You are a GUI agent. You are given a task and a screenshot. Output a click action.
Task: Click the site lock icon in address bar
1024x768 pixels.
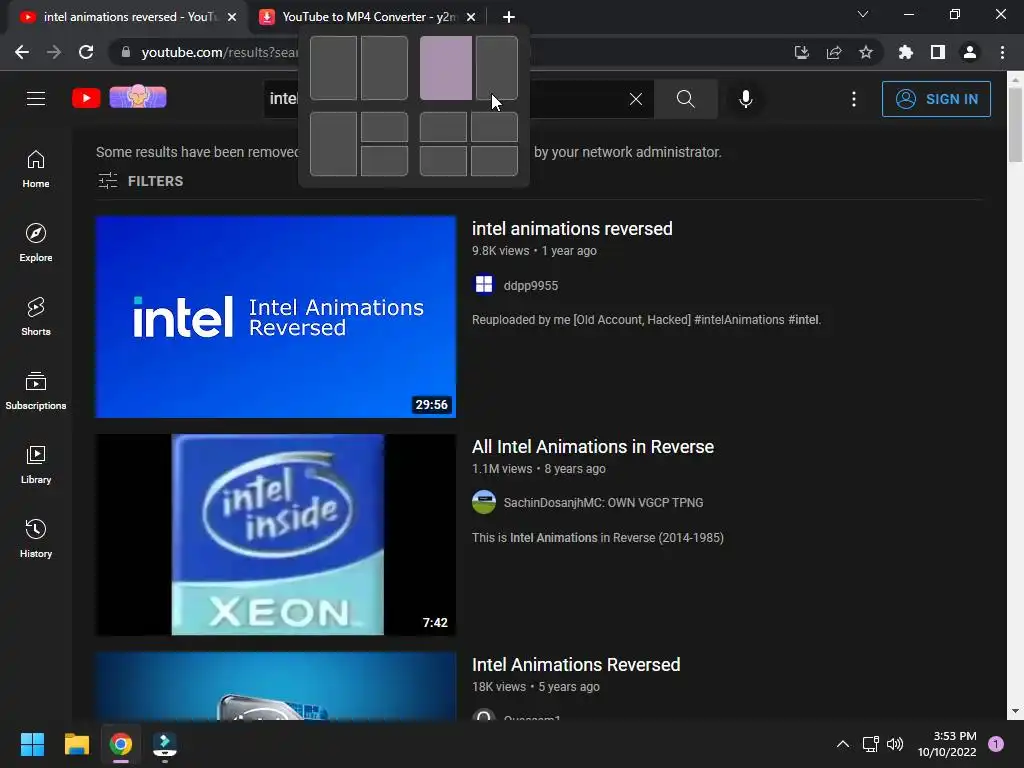[126, 52]
